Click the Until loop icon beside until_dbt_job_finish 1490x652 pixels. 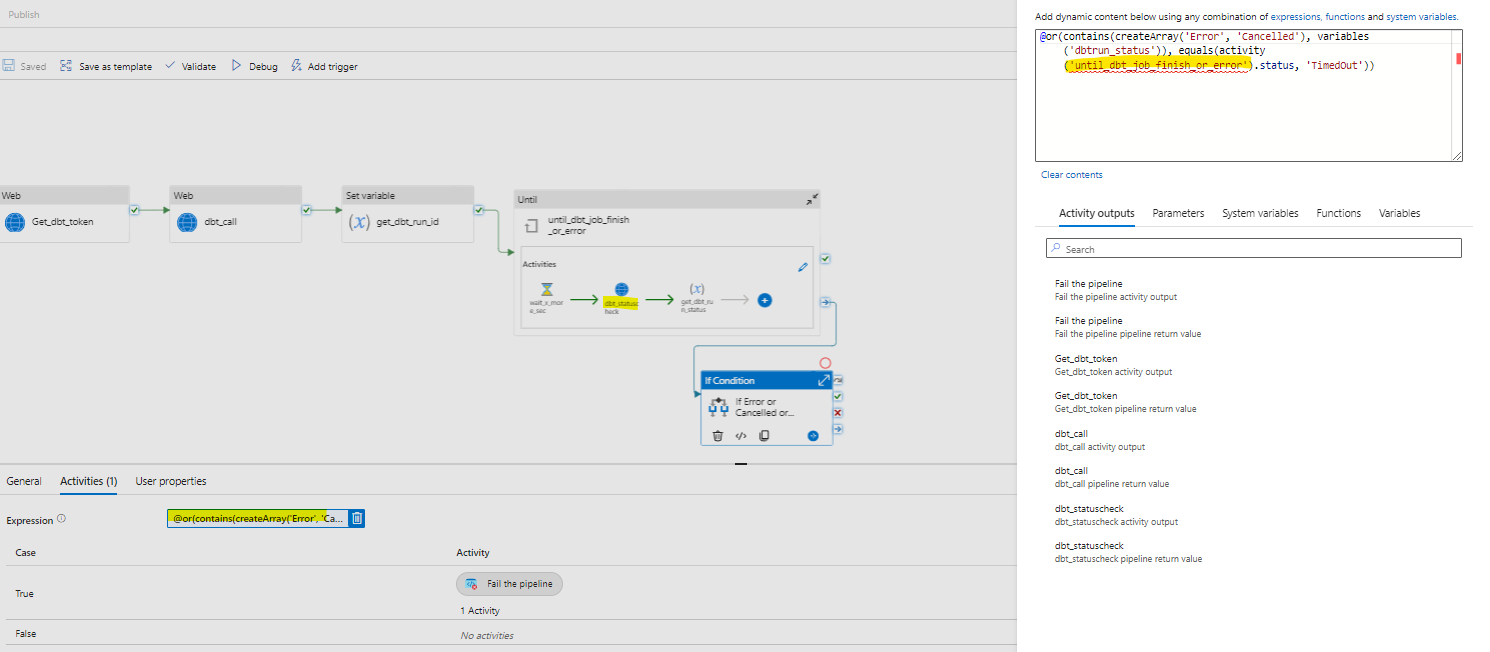[532, 225]
